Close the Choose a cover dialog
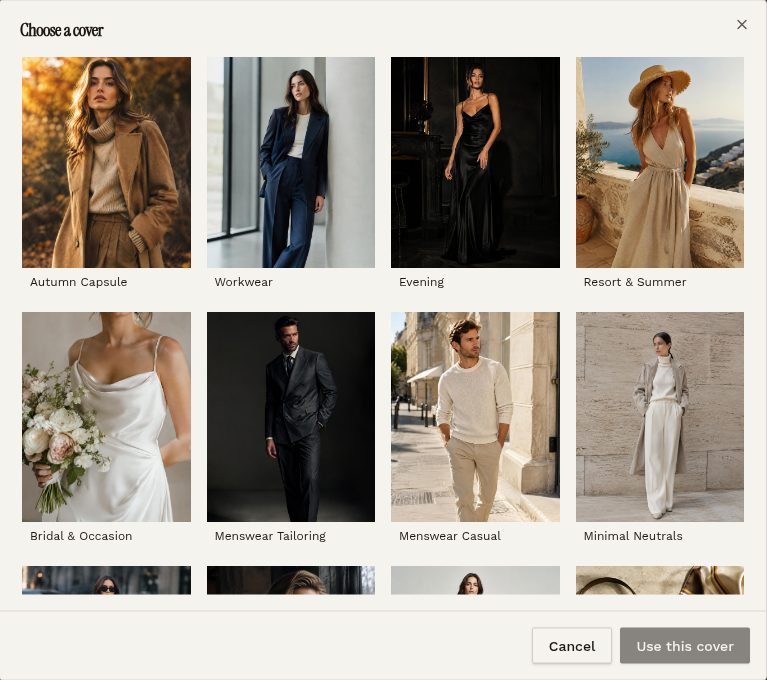Viewport: 767px width, 680px height. (x=742, y=24)
